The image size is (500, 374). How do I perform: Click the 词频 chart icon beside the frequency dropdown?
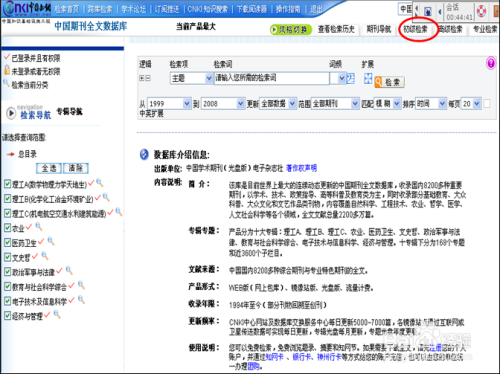tap(350, 78)
